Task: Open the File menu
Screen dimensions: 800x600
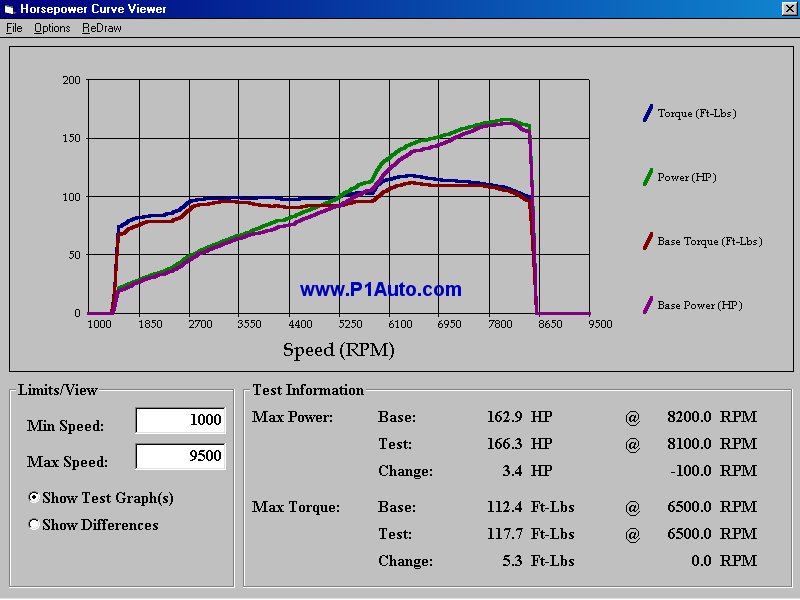Action: point(14,28)
